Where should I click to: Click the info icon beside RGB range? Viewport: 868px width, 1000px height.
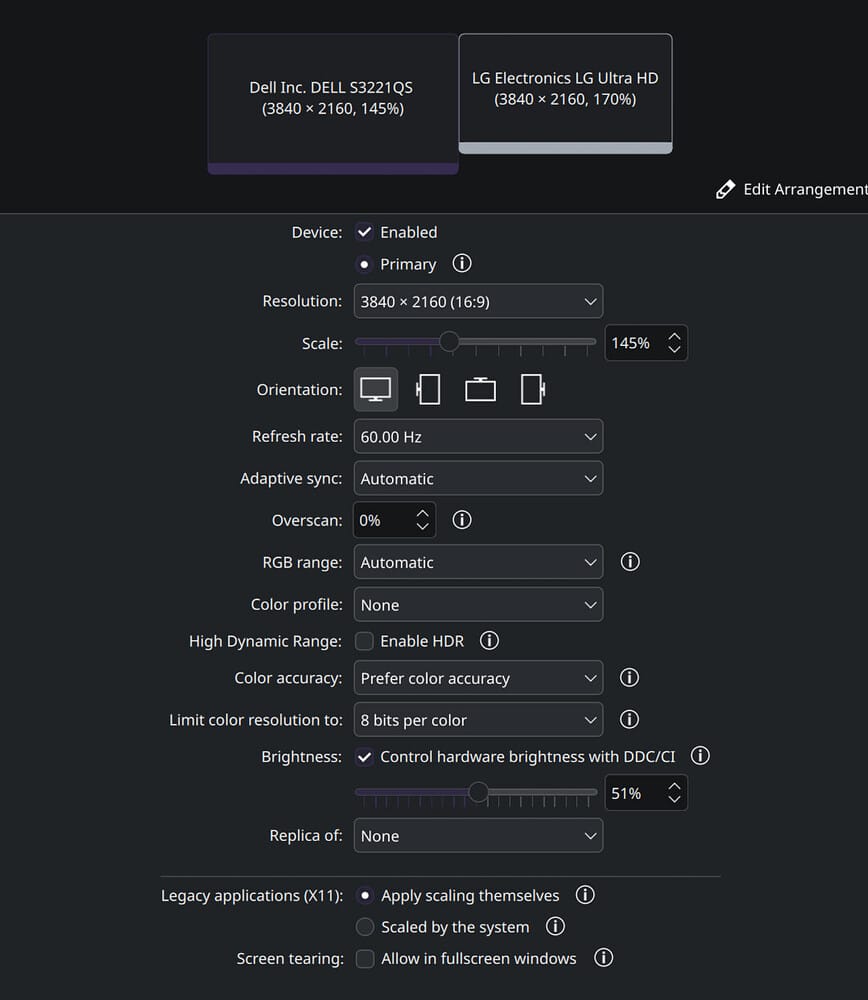629,561
